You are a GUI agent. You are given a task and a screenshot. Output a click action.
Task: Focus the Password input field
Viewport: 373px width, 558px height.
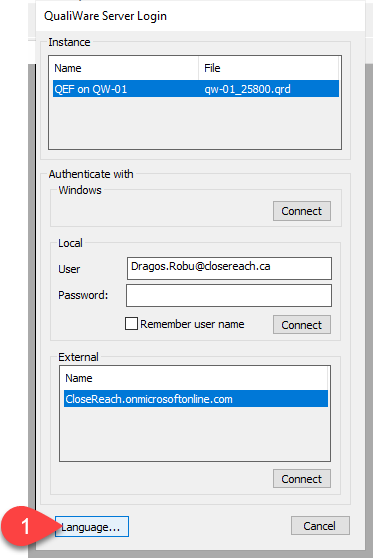tap(229, 295)
